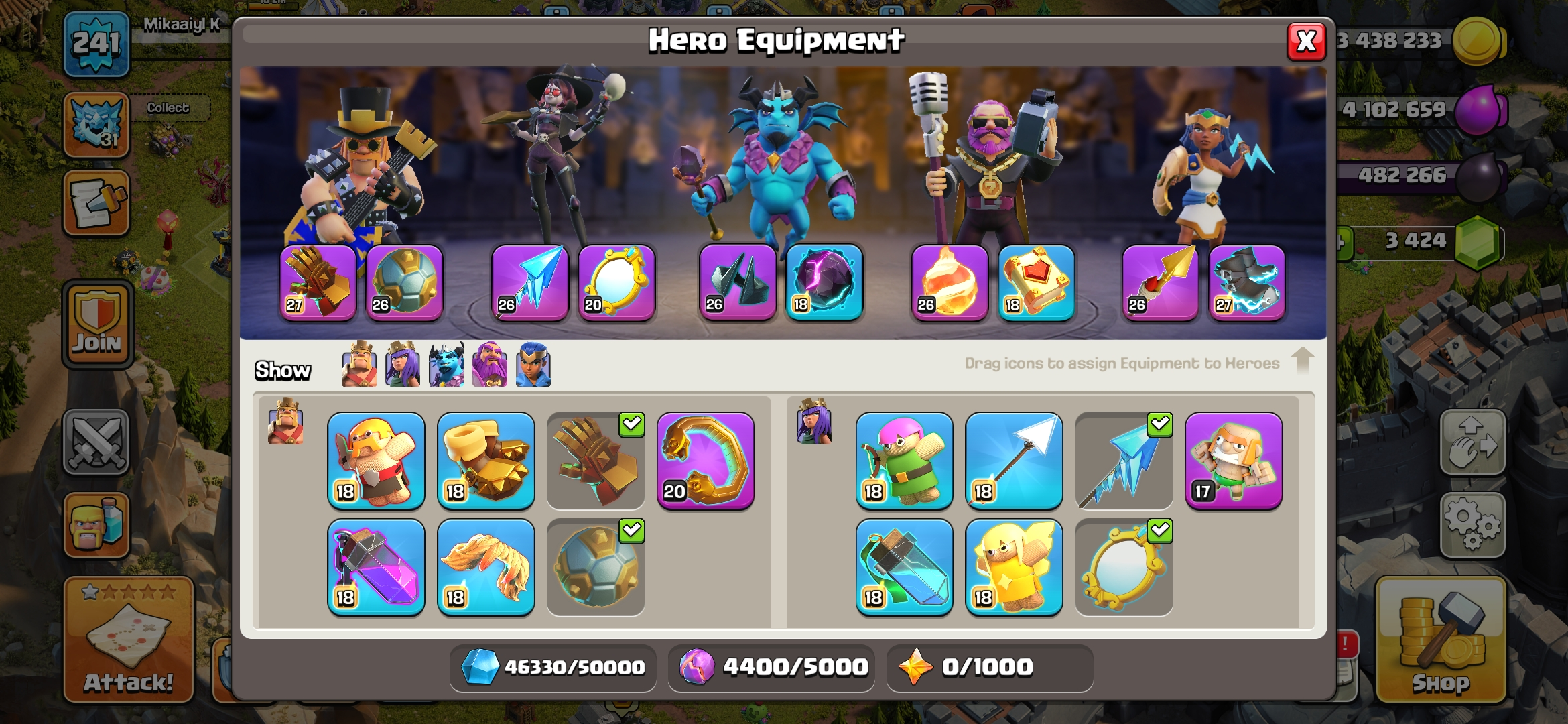Select the Archer Puppet equipment
Viewport: 1568px width, 724px height.
pos(904,461)
